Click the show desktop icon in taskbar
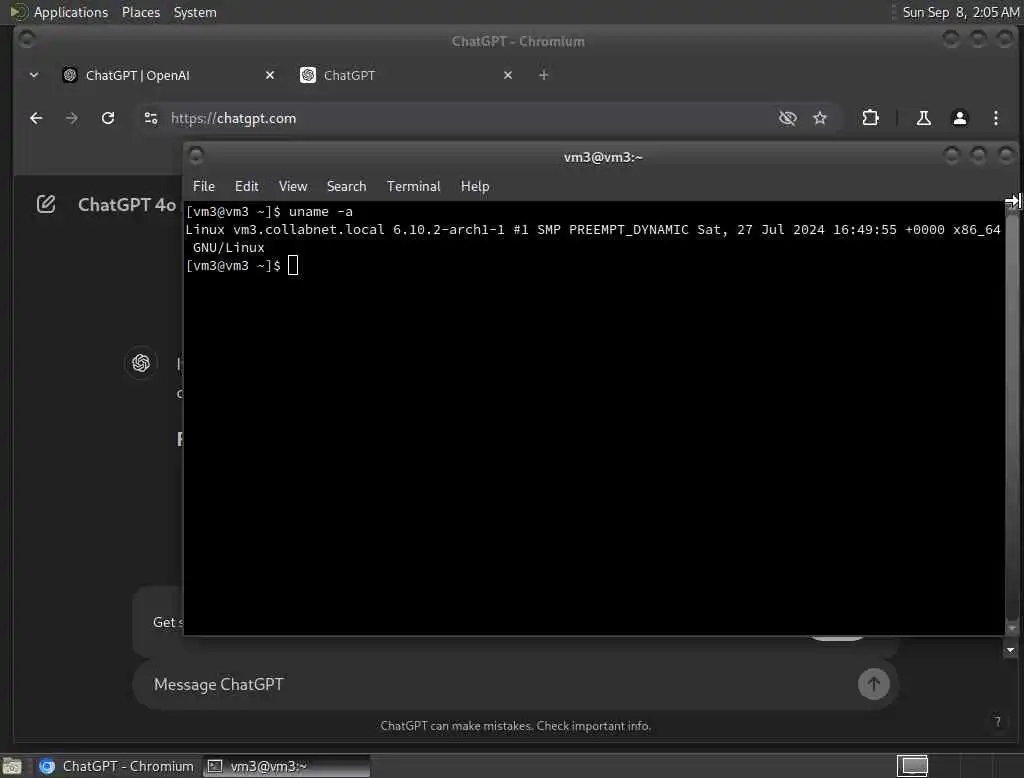This screenshot has height=778, width=1024. coord(12,766)
